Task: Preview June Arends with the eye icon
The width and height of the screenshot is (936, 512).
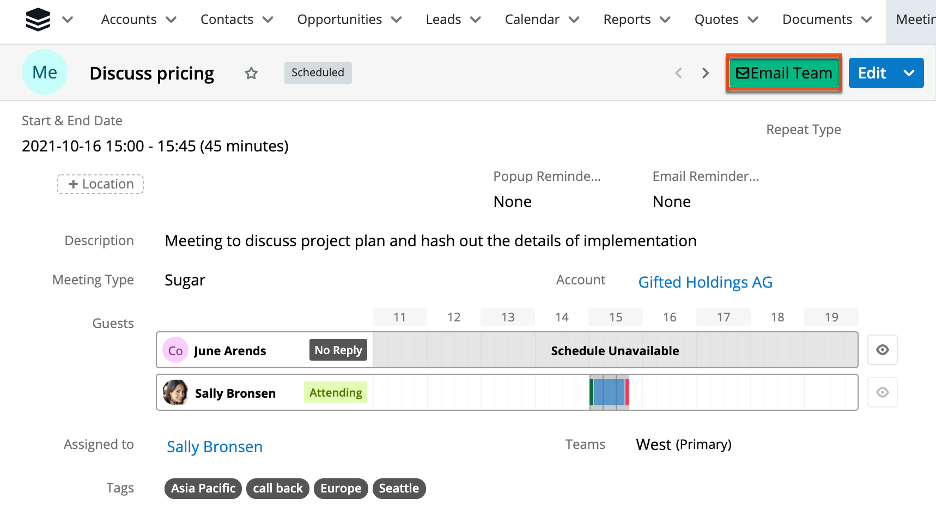Action: coord(882,350)
